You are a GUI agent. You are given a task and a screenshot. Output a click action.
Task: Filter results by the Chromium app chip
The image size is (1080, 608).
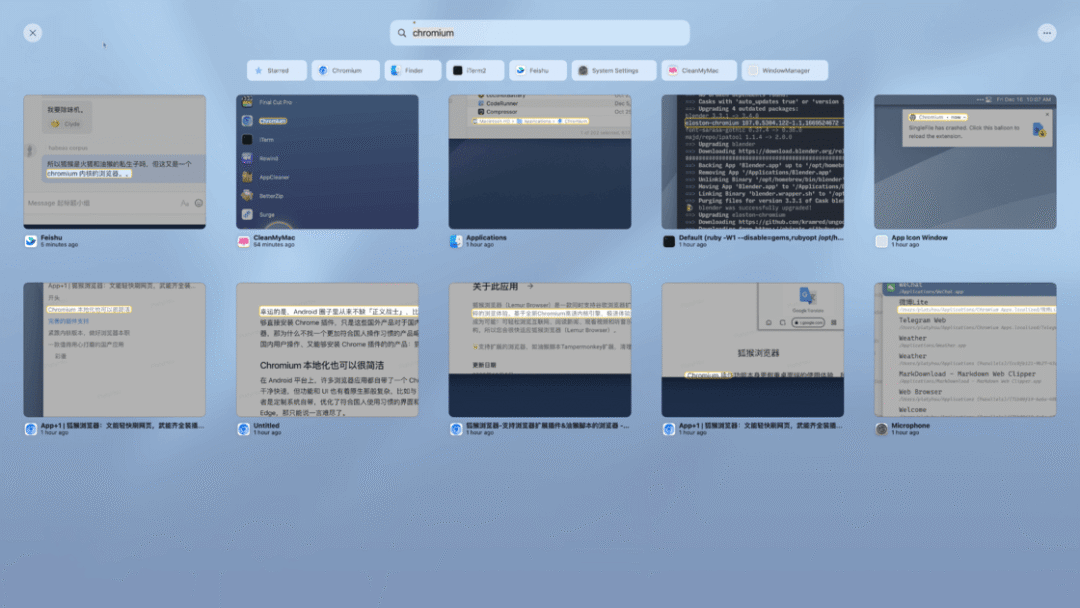pyautogui.click(x=345, y=70)
